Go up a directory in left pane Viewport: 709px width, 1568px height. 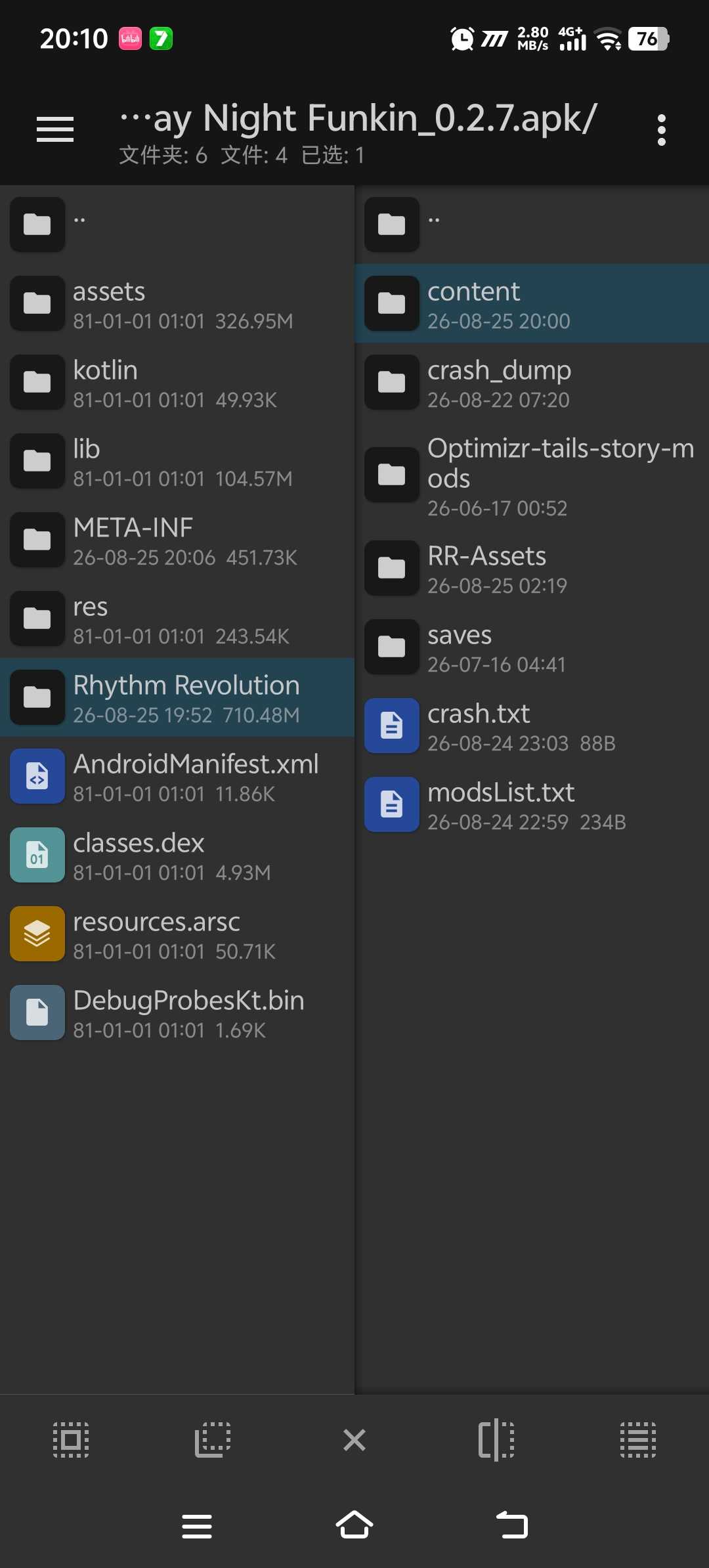click(177, 225)
